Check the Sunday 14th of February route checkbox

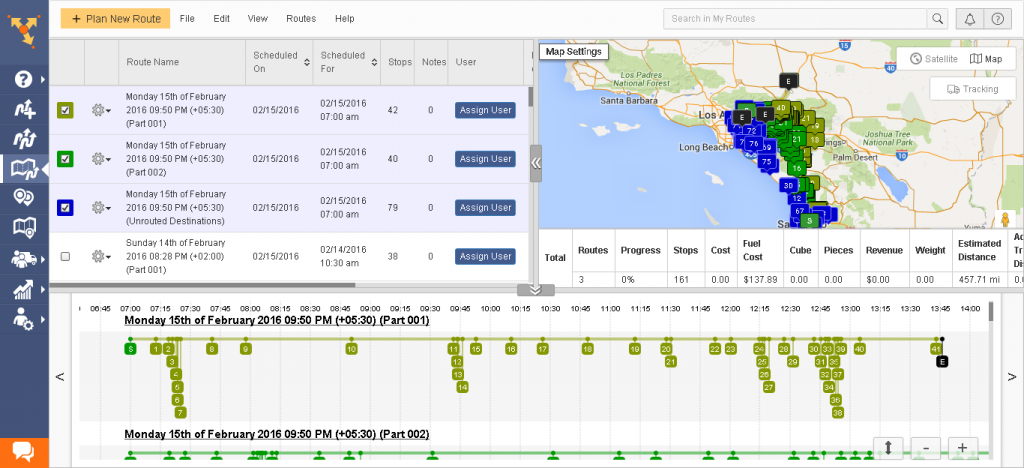click(x=65, y=257)
